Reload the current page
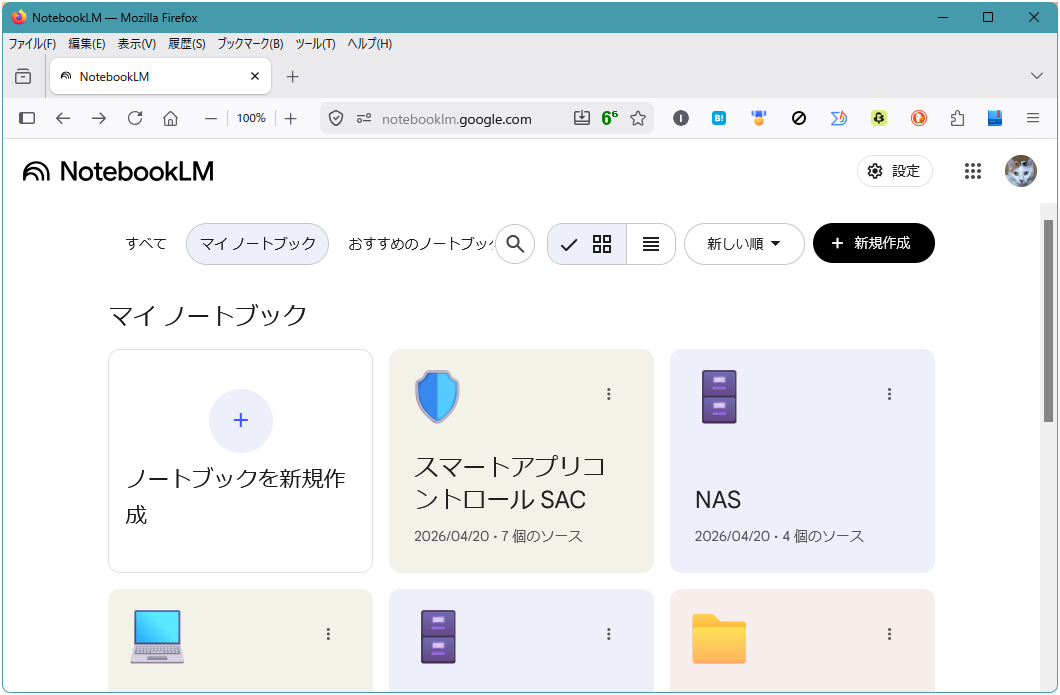1060x695 pixels. pos(135,118)
